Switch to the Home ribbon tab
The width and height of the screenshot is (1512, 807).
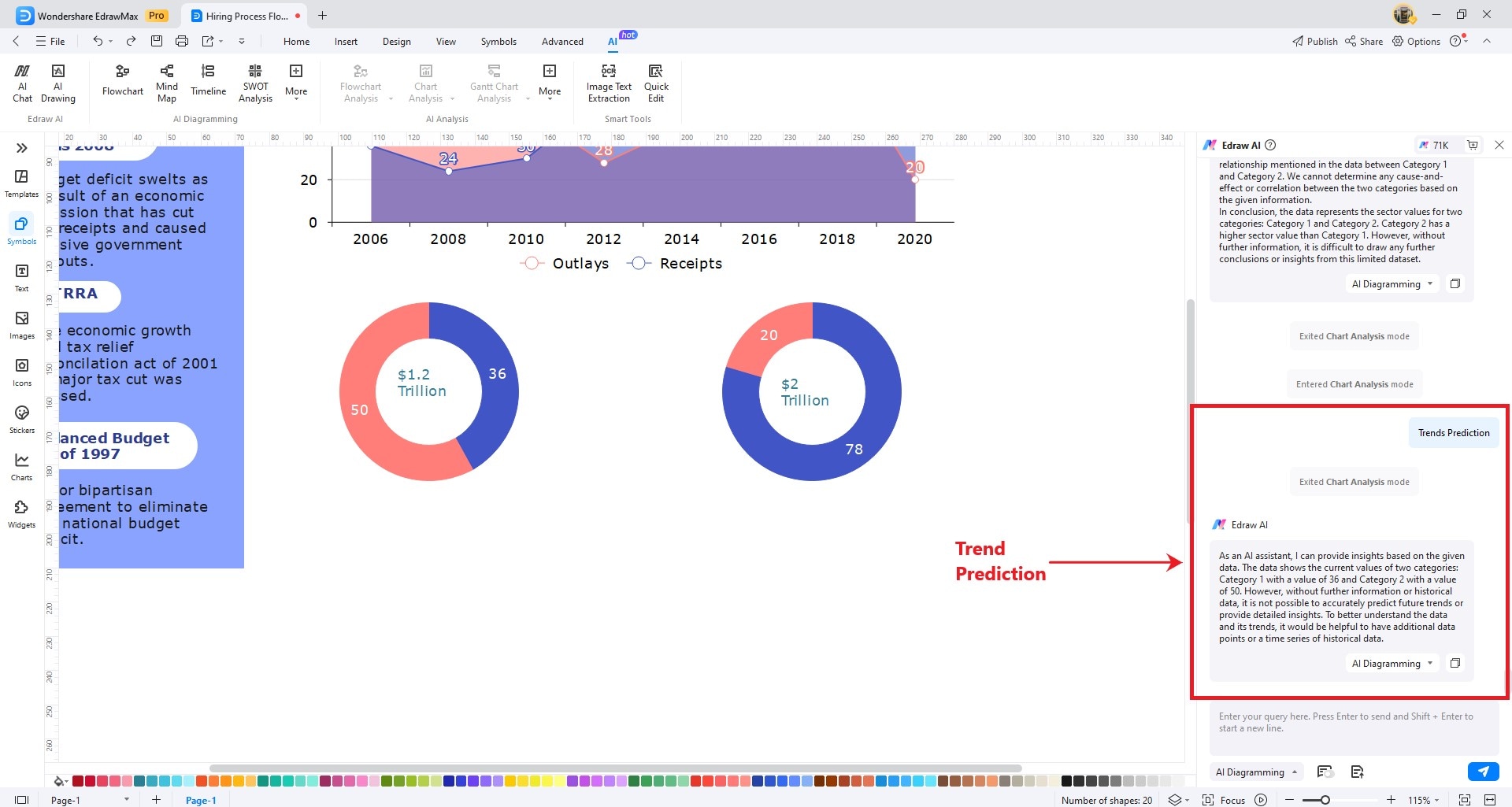click(x=296, y=41)
